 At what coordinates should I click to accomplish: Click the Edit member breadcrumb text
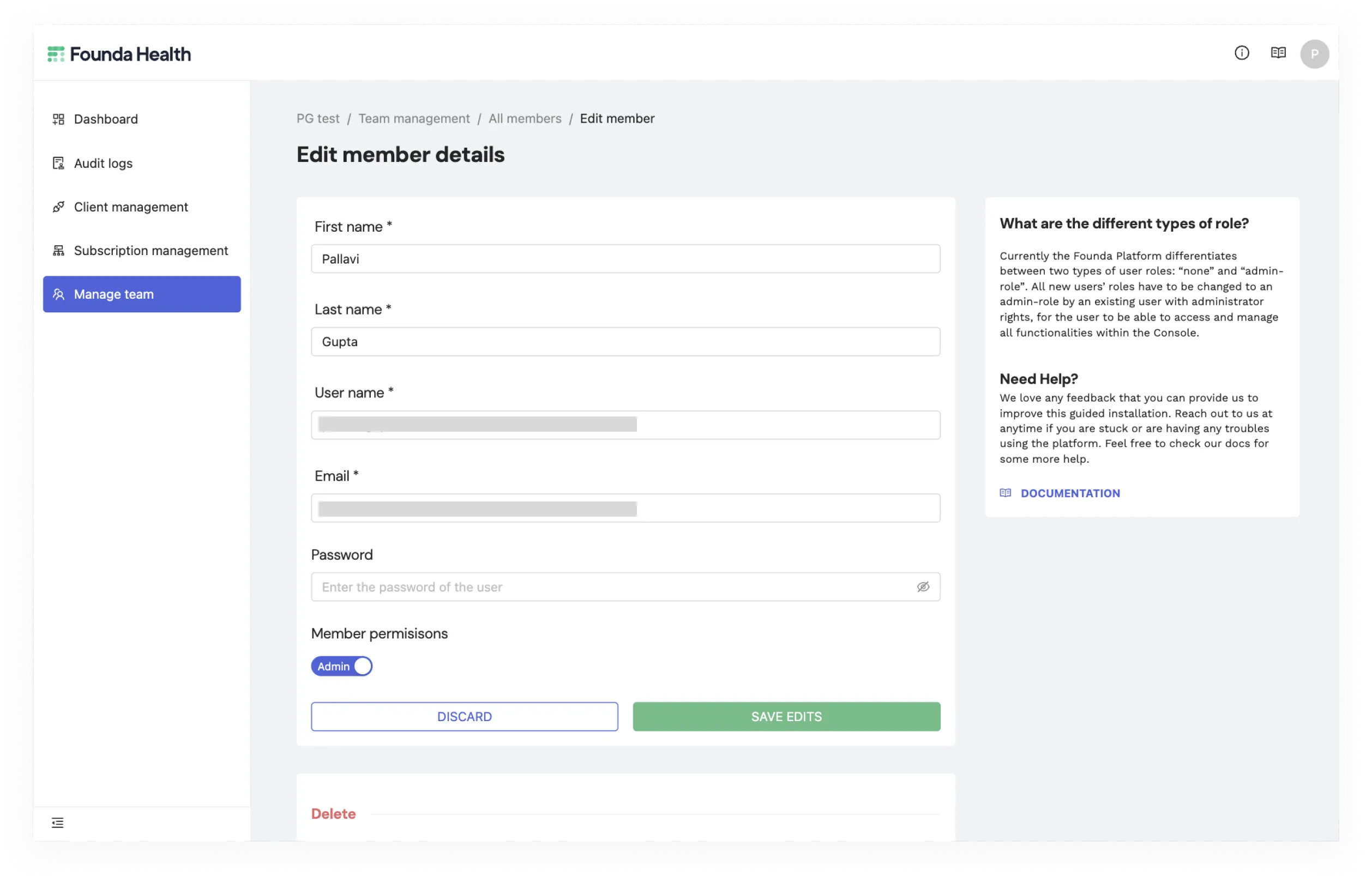617,118
